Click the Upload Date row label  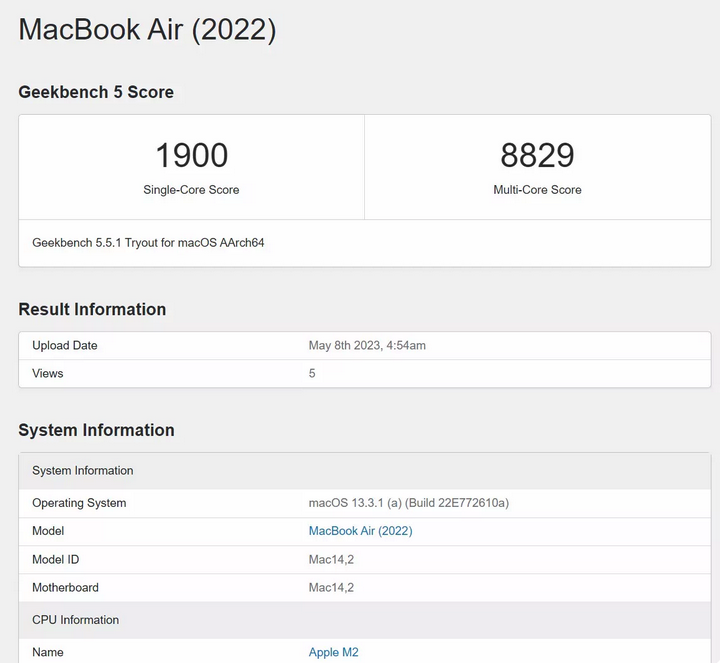point(65,345)
